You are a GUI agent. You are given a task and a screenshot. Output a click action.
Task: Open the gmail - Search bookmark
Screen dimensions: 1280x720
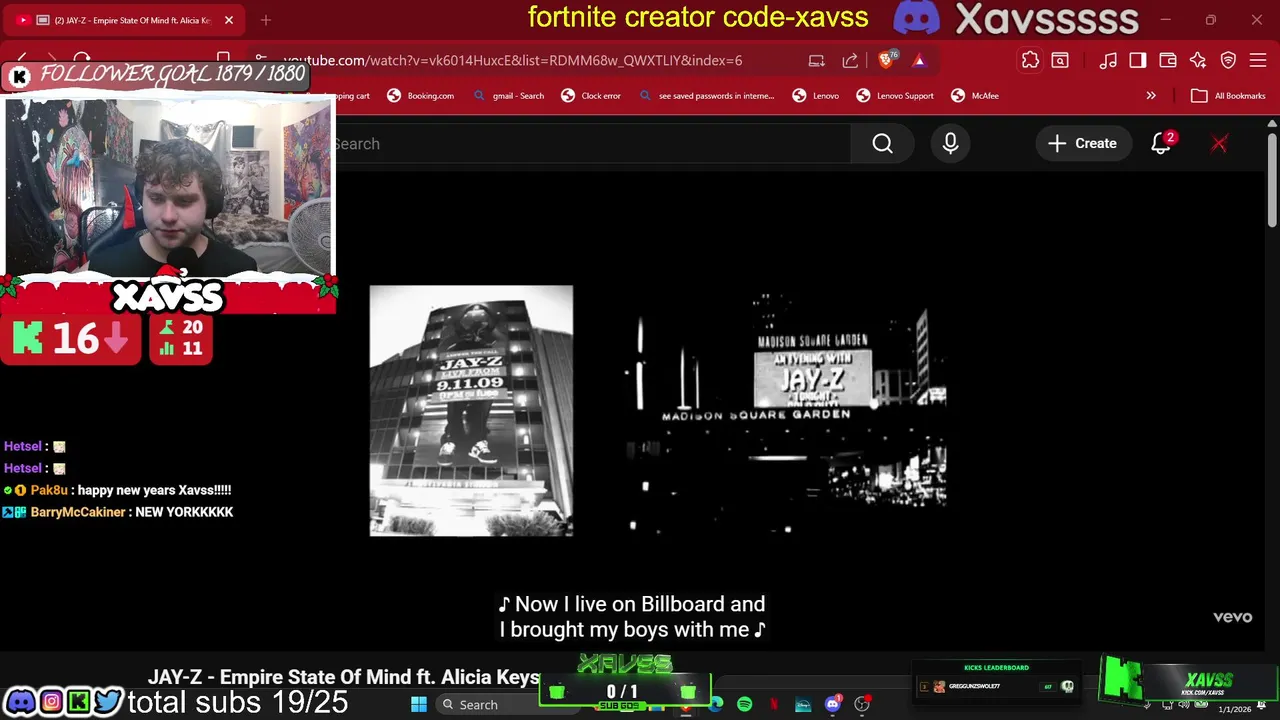tap(509, 96)
